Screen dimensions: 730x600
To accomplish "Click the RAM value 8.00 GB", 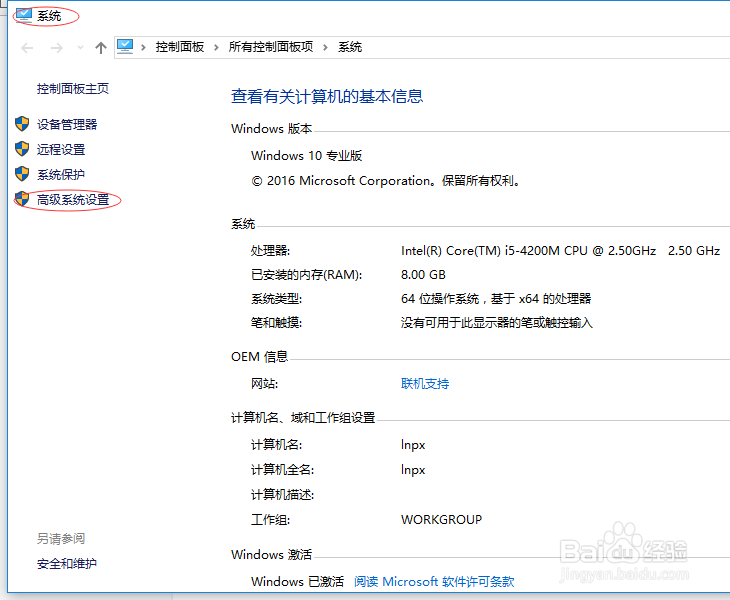I will click(x=423, y=275).
